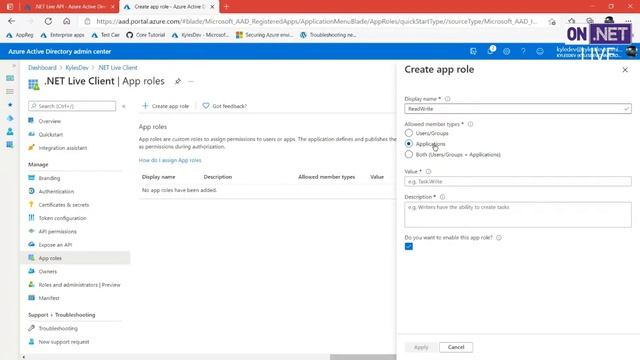Viewport: 640px width, 360px height.
Task: Select the Users/Groups radio button
Action: (x=409, y=133)
